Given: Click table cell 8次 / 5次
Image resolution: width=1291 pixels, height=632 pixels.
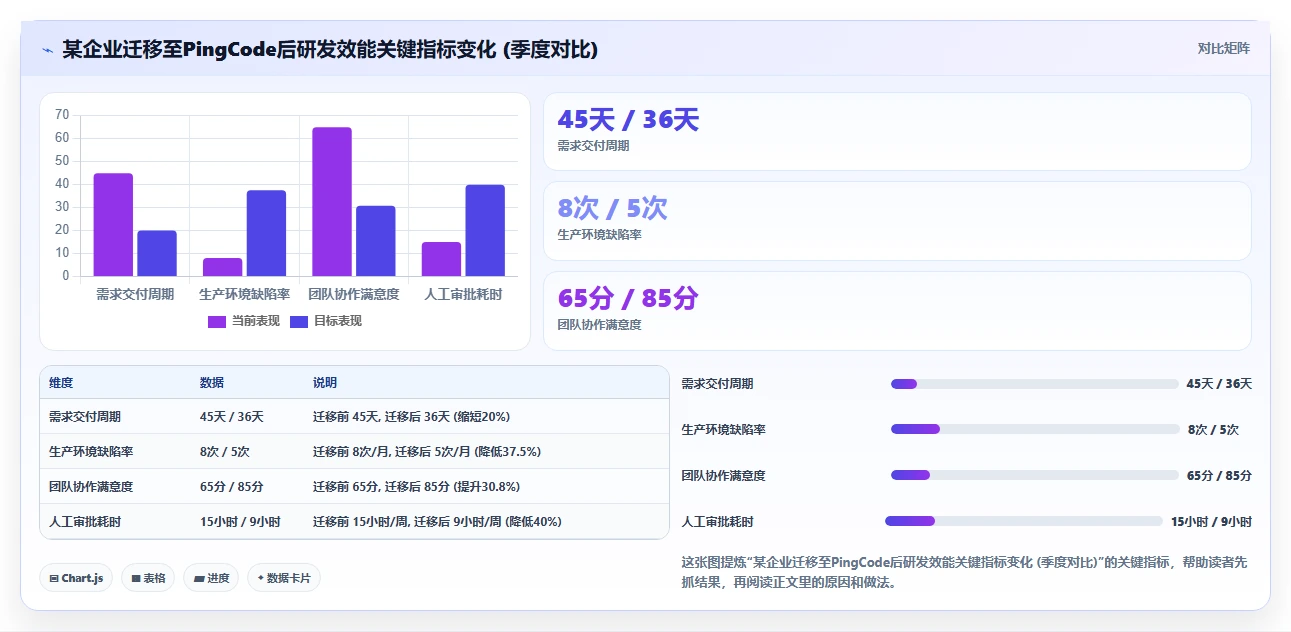Looking at the screenshot, I should (x=225, y=451).
